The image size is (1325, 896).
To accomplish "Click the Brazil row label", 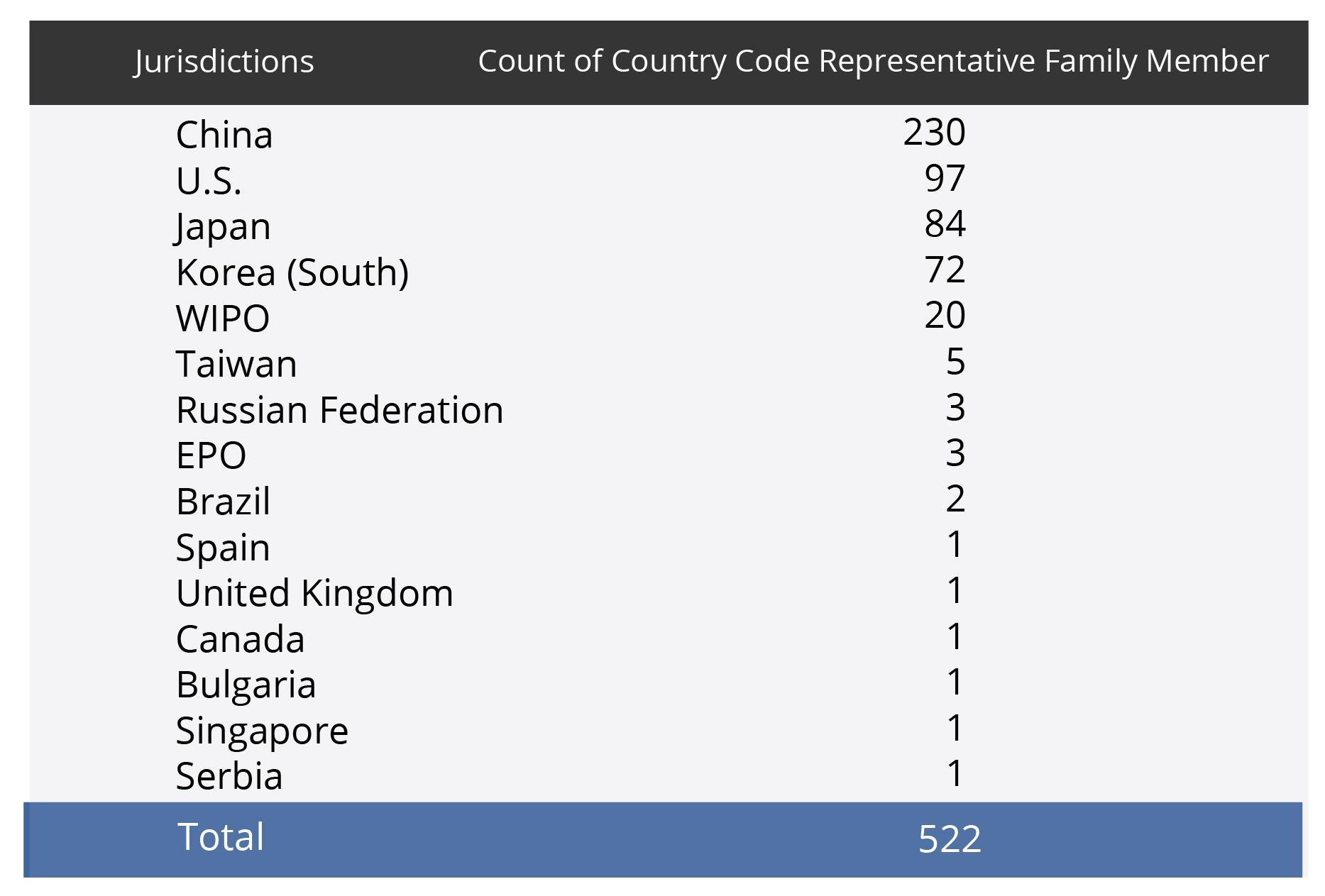I will [223, 502].
